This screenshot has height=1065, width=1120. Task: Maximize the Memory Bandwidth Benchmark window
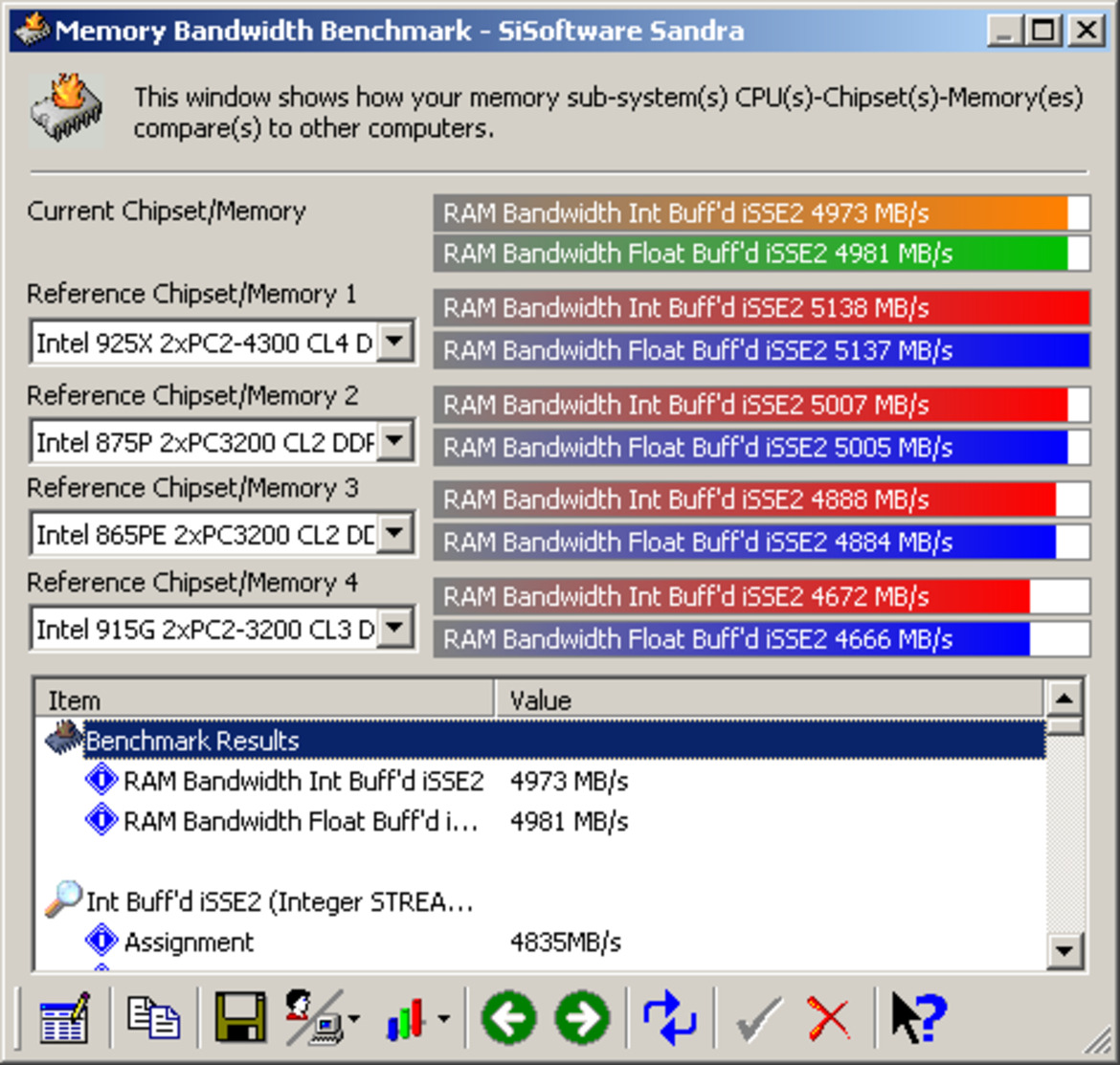pos(1042,31)
